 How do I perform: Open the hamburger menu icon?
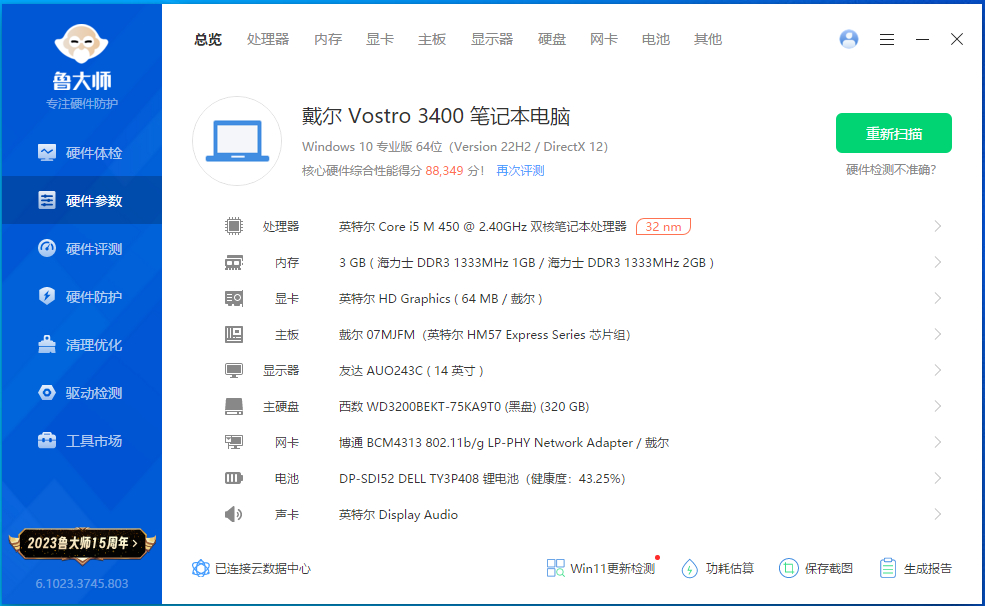(x=887, y=40)
